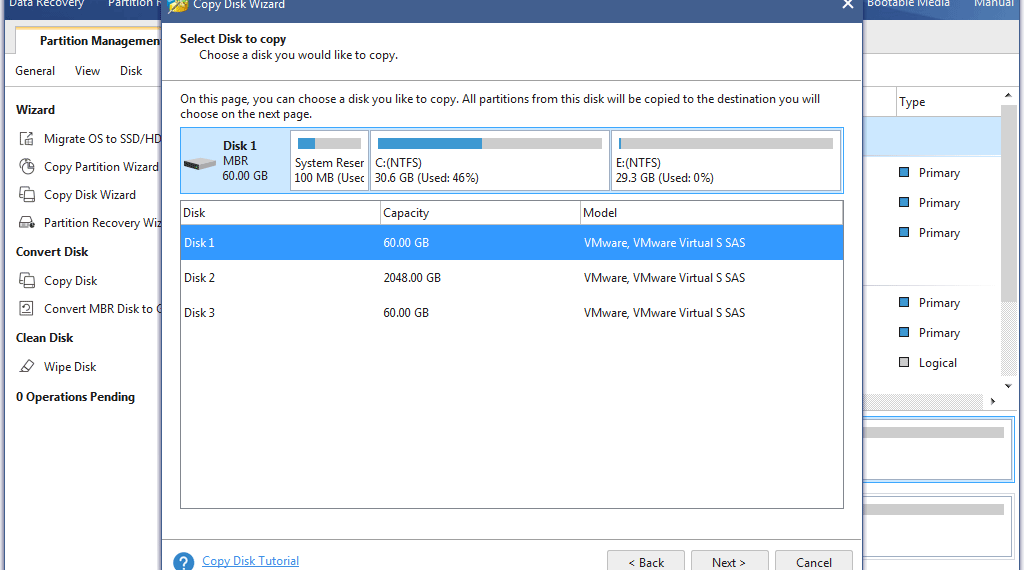Viewport: 1024px width, 570px height.
Task: Close the Copy Disk Wizard dialog
Action: point(848,5)
